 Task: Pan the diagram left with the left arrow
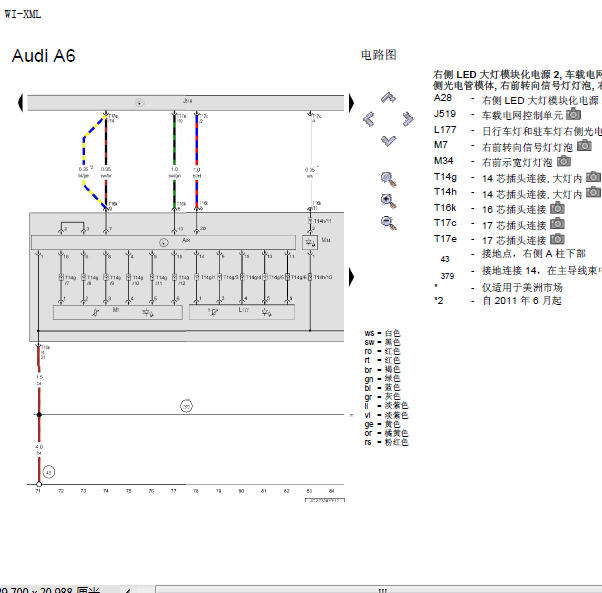(x=369, y=119)
